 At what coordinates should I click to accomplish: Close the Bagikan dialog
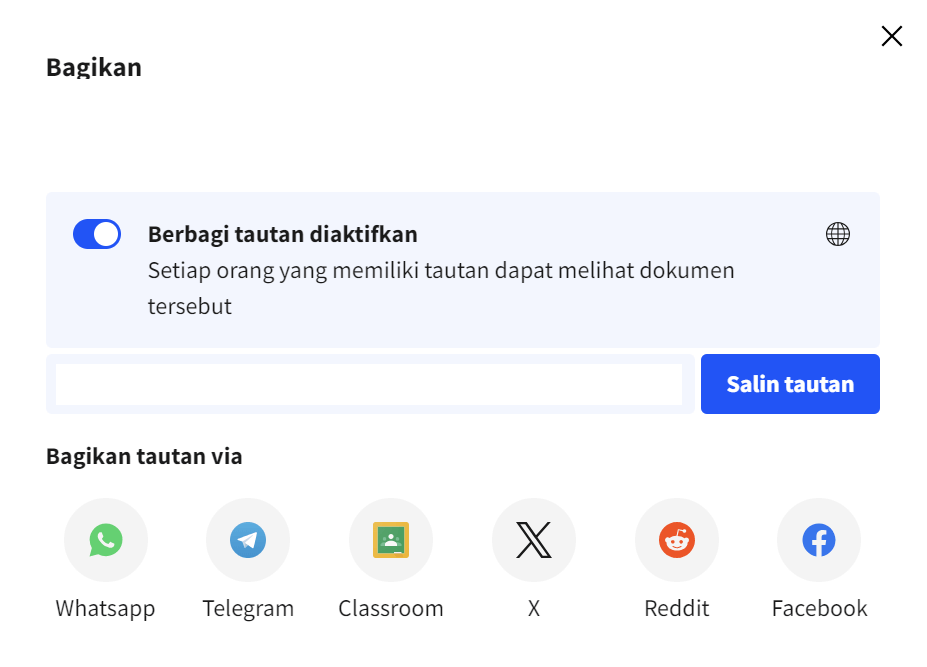tap(891, 37)
